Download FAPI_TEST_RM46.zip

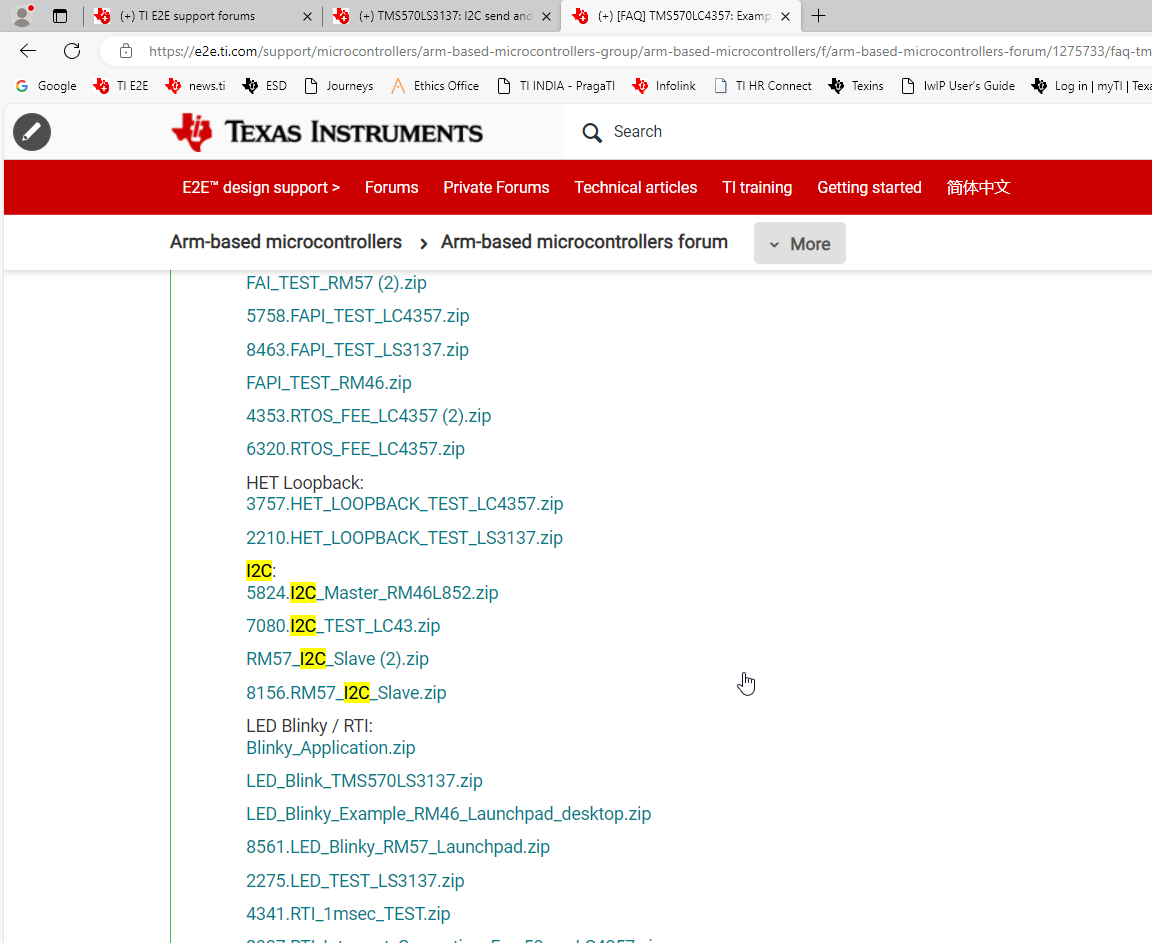(328, 383)
